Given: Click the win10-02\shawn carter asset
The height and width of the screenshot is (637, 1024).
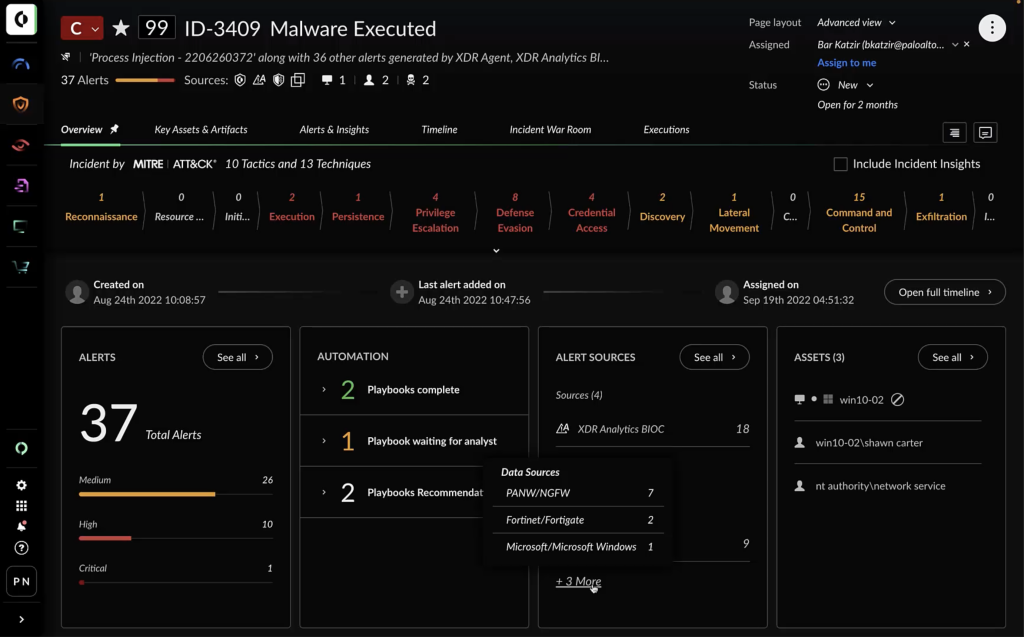Looking at the screenshot, I should pos(869,442).
